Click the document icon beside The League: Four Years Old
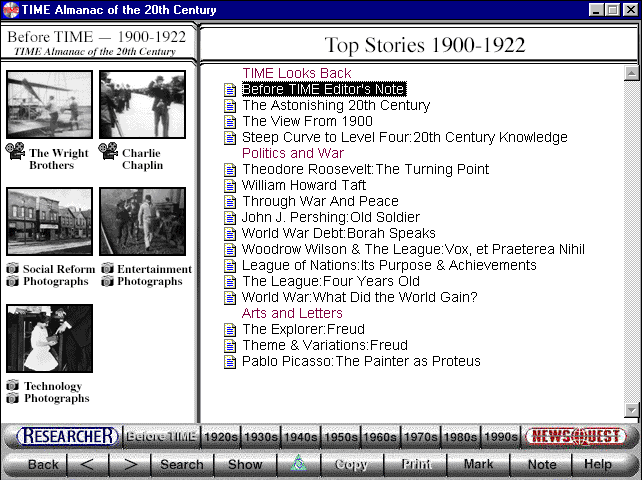642x480 pixels. click(x=230, y=281)
